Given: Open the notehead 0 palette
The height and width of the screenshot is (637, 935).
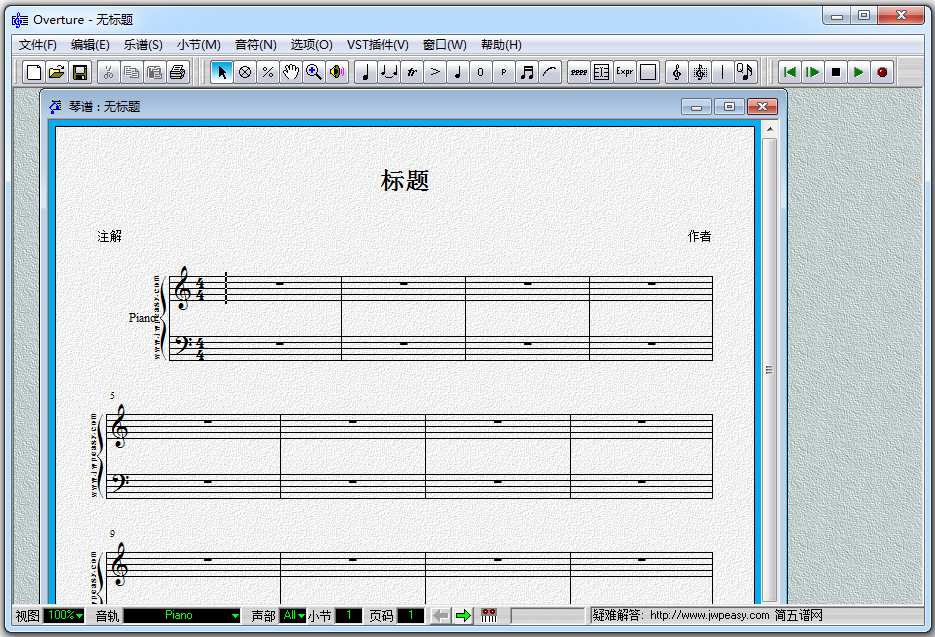Looking at the screenshot, I should (481, 72).
